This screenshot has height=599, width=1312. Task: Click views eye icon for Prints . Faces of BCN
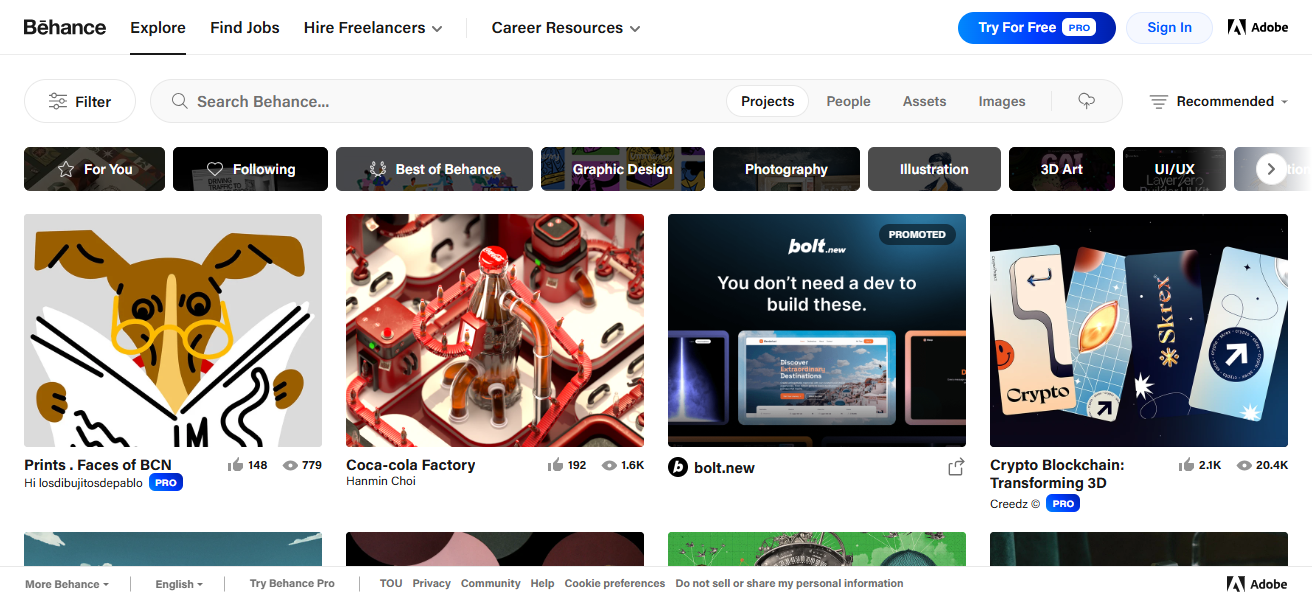(x=290, y=465)
